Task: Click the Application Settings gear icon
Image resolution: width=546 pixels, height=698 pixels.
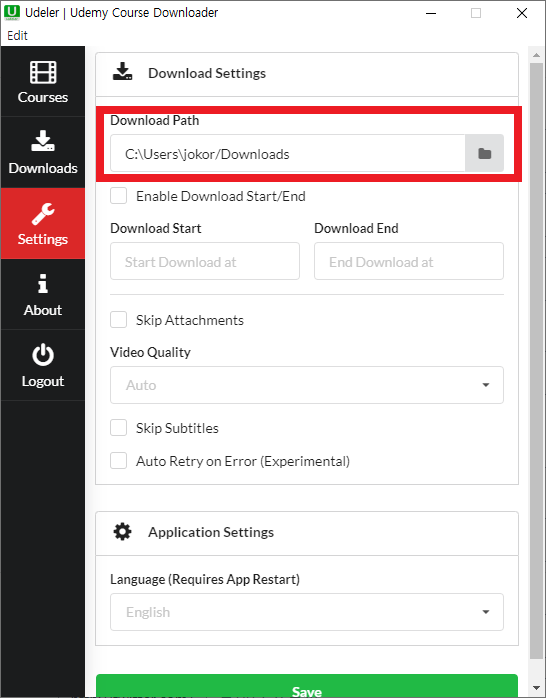Action: [x=122, y=532]
